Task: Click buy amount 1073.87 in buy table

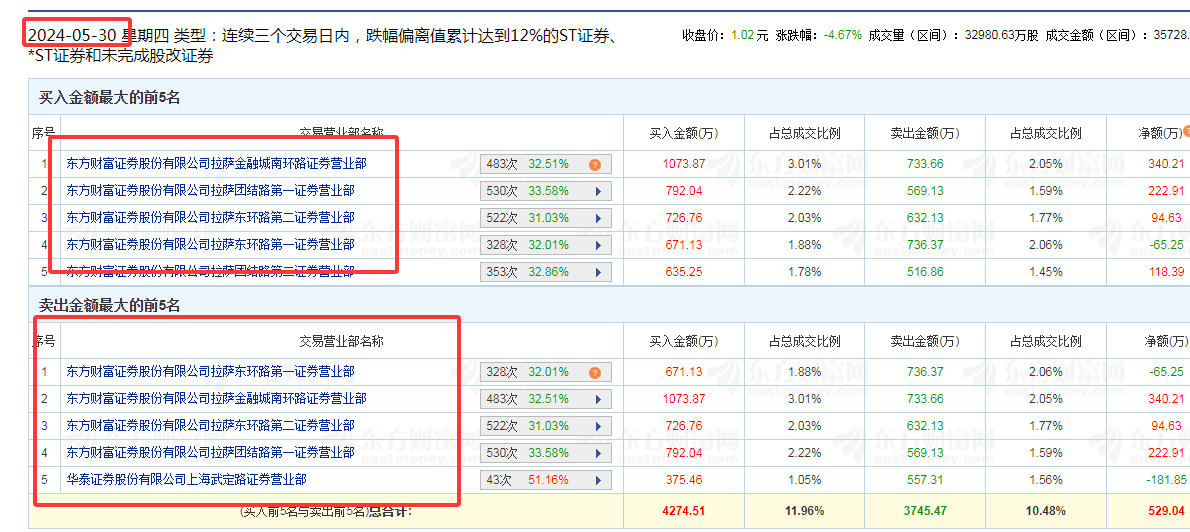Action: (x=684, y=163)
